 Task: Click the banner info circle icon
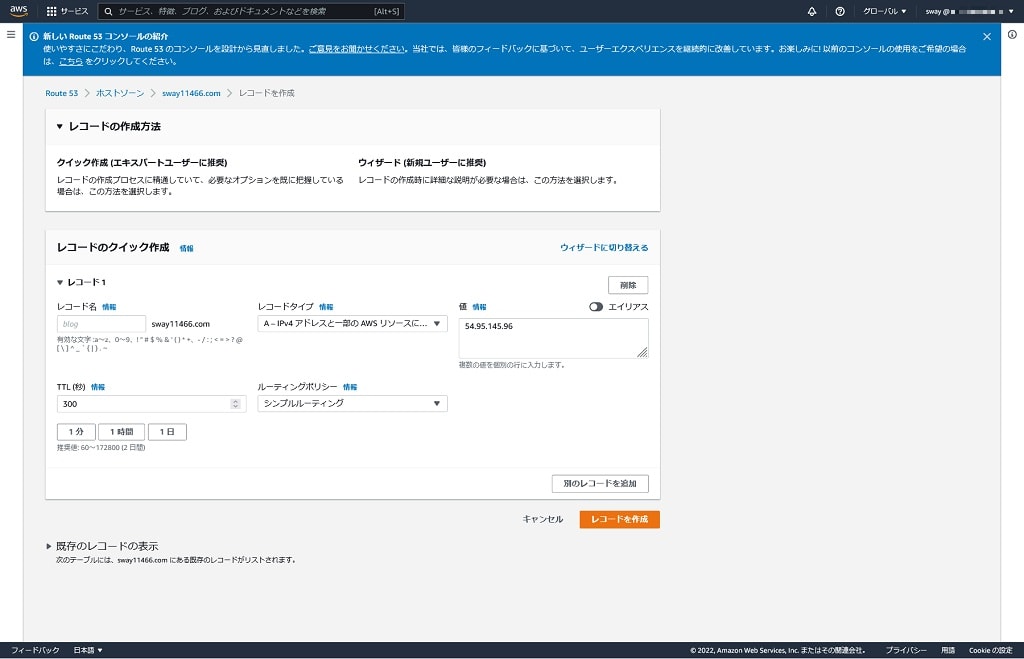click(x=34, y=37)
